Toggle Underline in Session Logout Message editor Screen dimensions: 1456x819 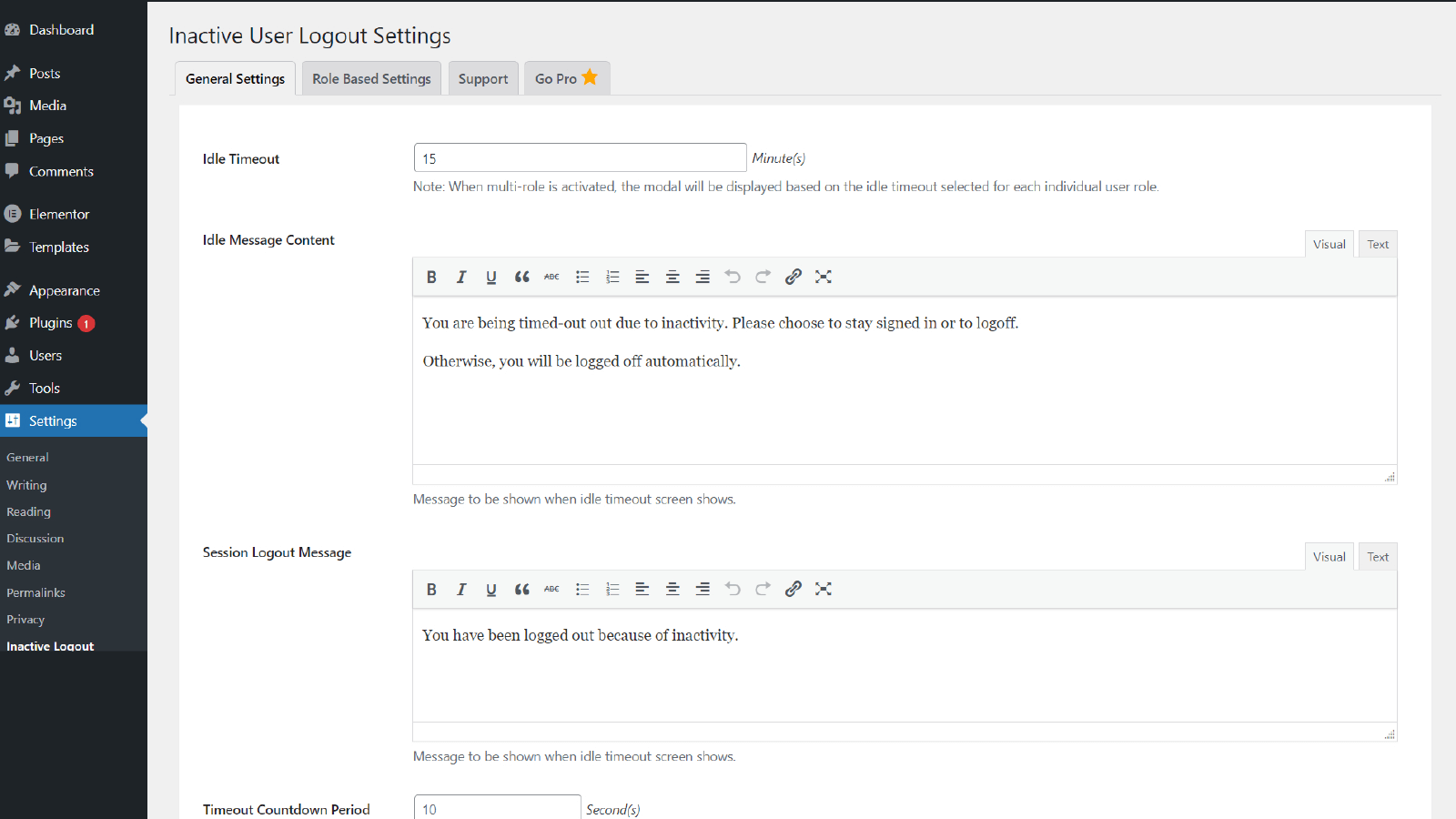pyautogui.click(x=491, y=589)
